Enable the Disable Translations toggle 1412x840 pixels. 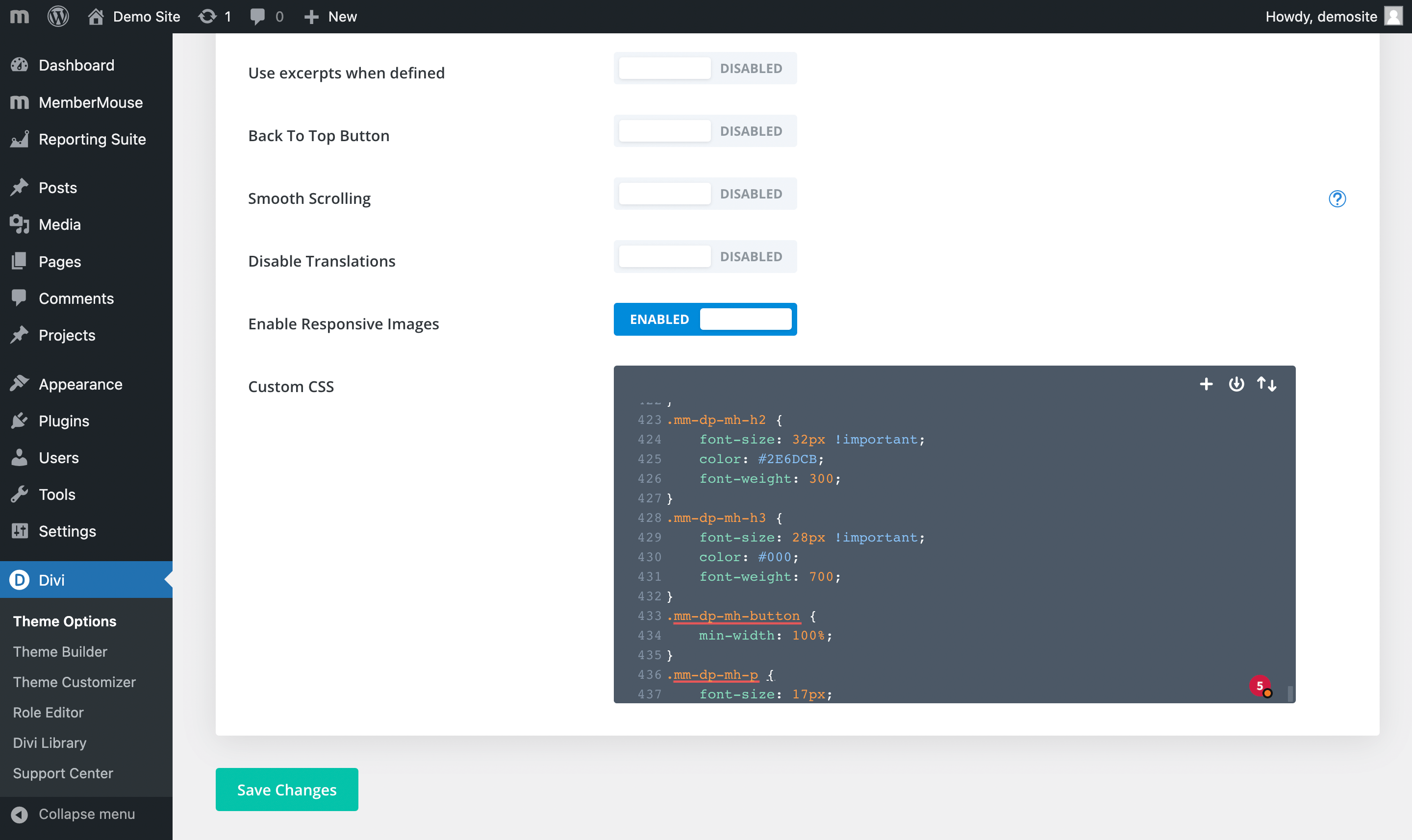[665, 257]
